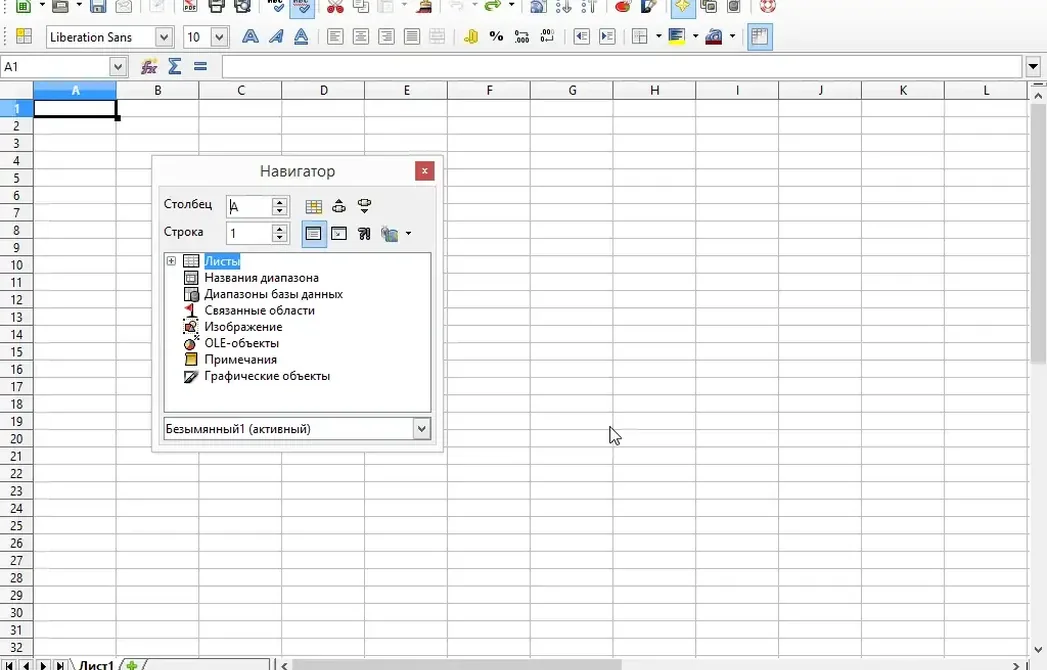Apply the dark red font color
The width and height of the screenshot is (1047, 670).
[x=714, y=36]
